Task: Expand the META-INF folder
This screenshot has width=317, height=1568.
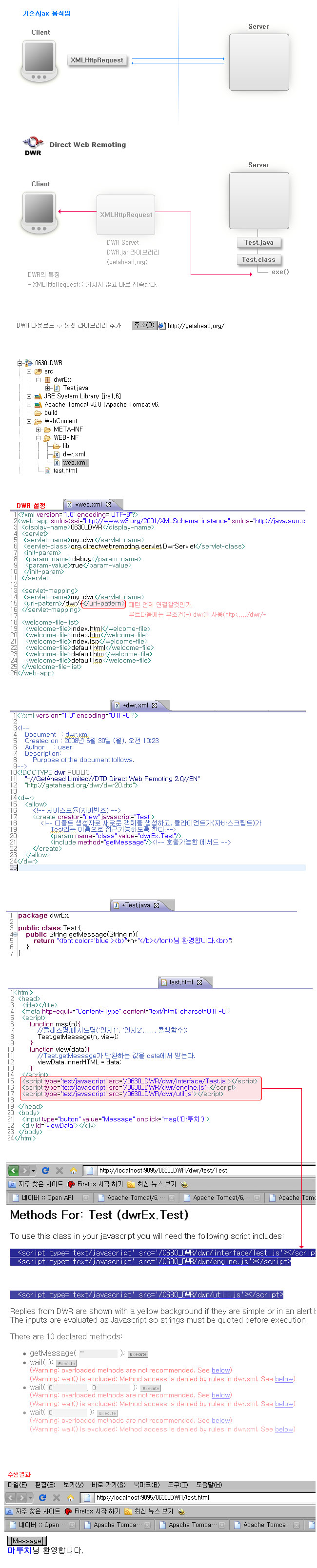Action: [38, 429]
